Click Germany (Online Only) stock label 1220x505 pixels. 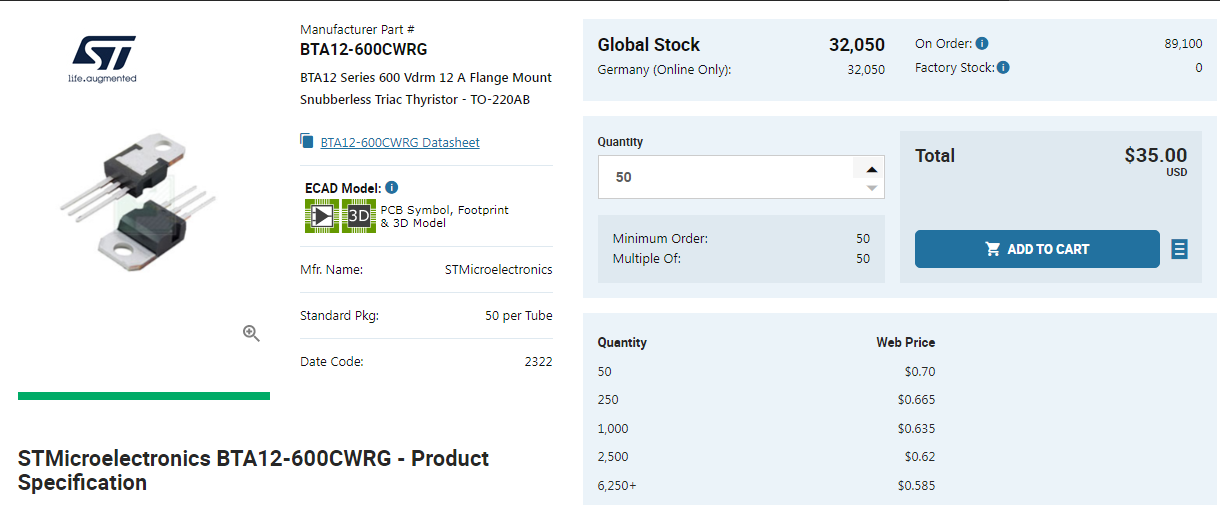click(x=664, y=70)
